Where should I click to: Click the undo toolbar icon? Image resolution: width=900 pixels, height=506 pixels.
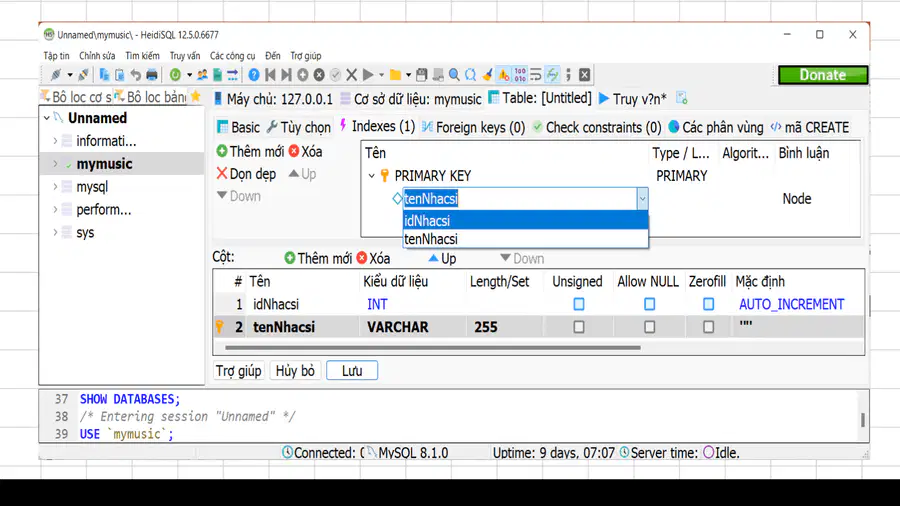(135, 75)
